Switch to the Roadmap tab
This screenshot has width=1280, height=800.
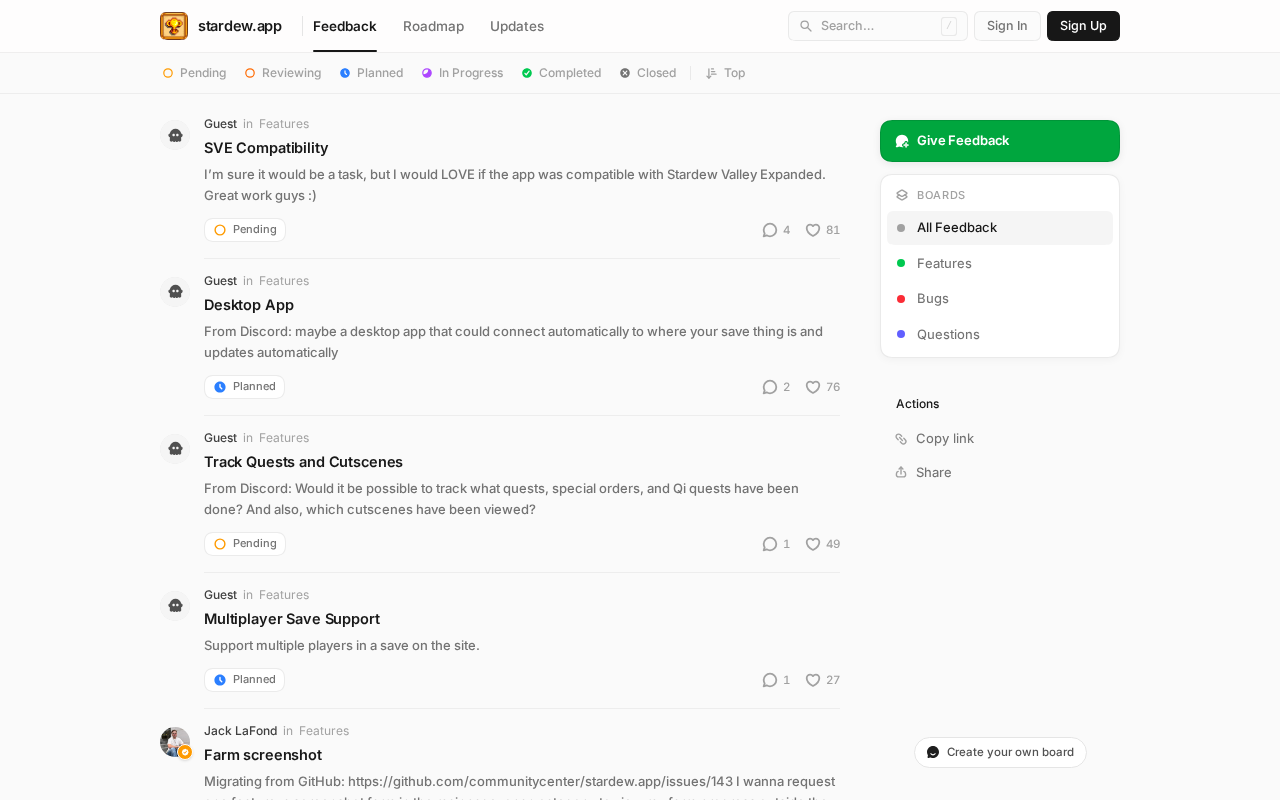[x=433, y=26]
